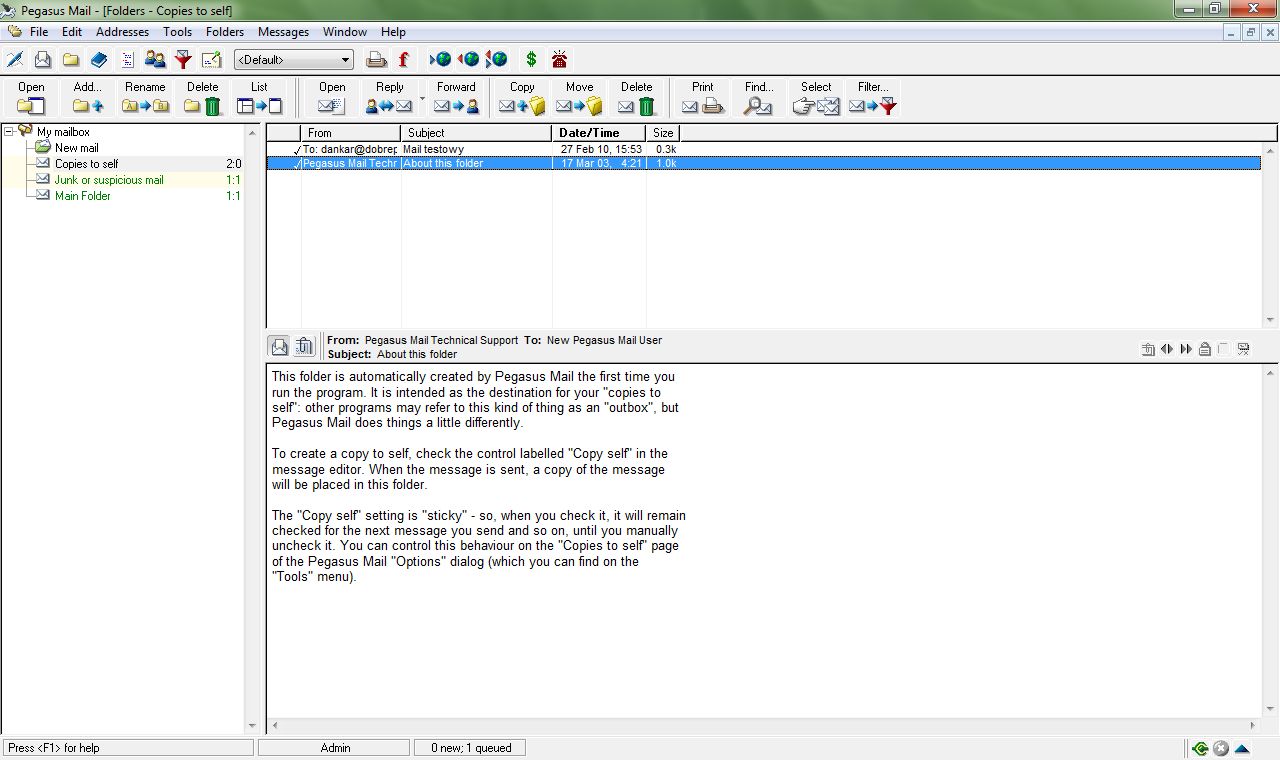Click the printer icon in top toolbar
This screenshot has width=1280, height=760.
tap(376, 60)
